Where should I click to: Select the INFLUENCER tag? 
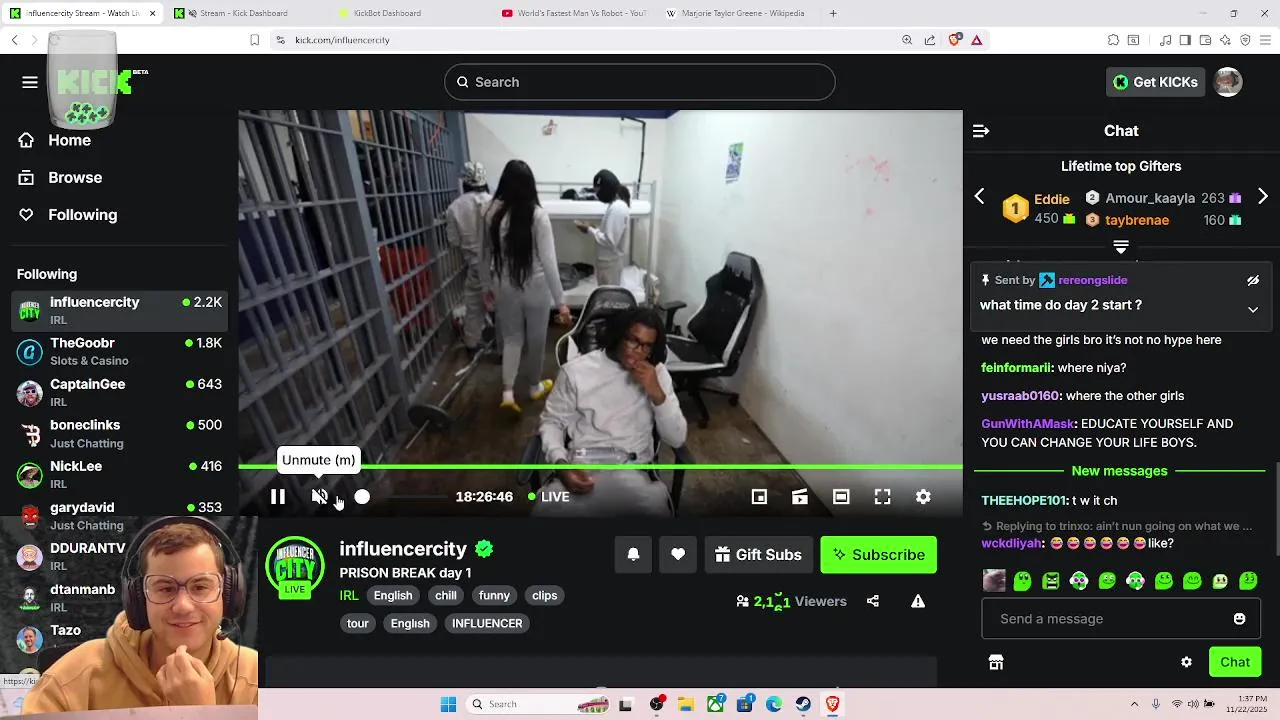[x=487, y=623]
